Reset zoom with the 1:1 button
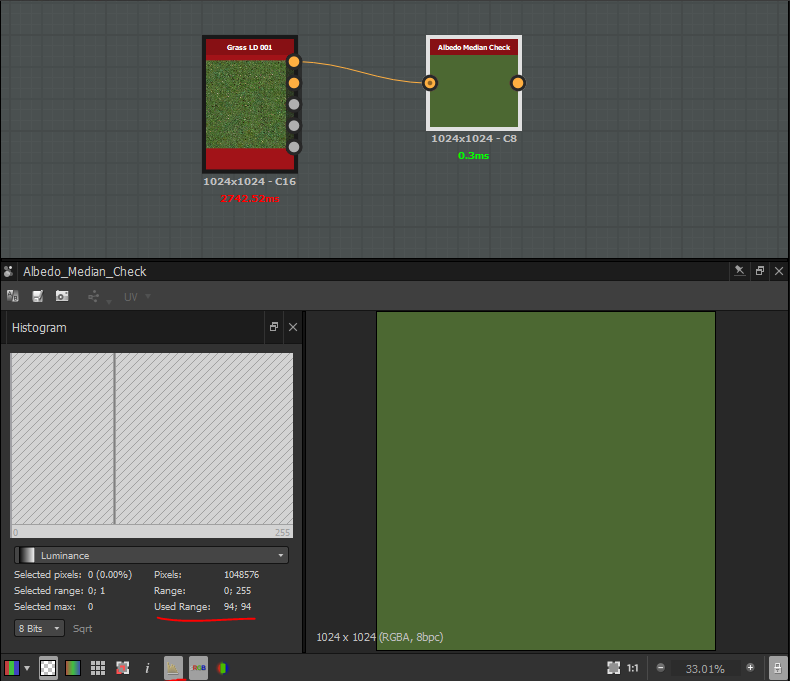 [x=633, y=667]
